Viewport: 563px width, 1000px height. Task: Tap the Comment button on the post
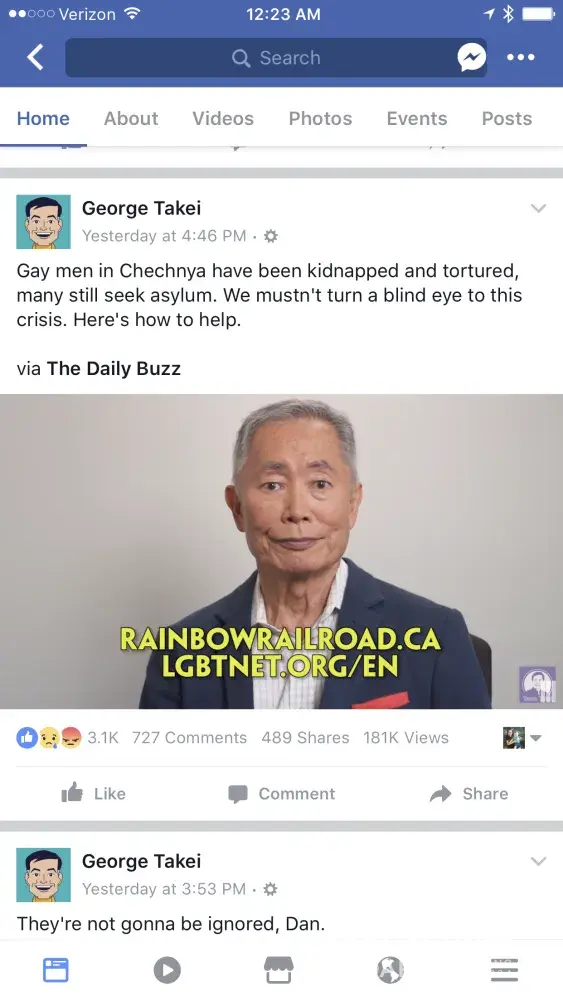281,793
